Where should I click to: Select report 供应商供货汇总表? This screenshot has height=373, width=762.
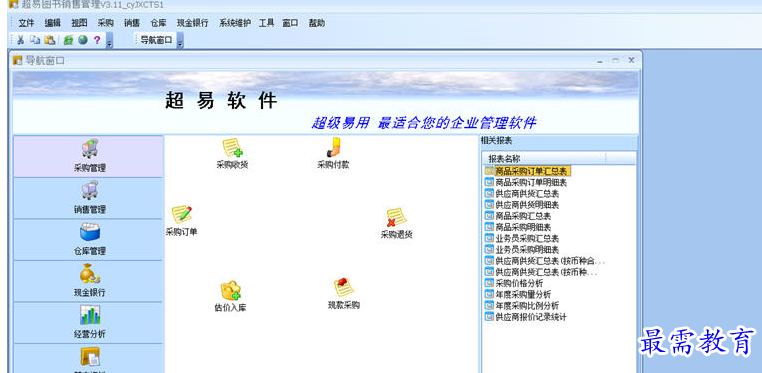tap(522, 194)
